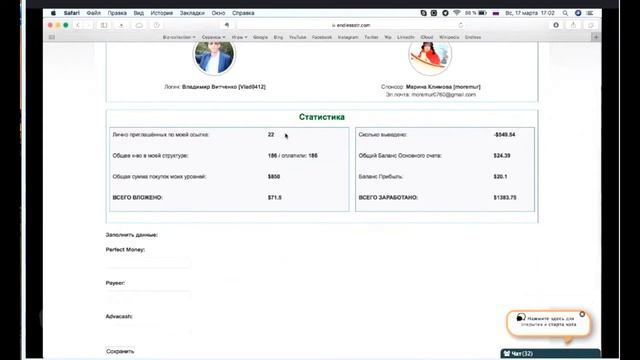Open the Закладки menu
640x360 pixels.
tap(192, 13)
